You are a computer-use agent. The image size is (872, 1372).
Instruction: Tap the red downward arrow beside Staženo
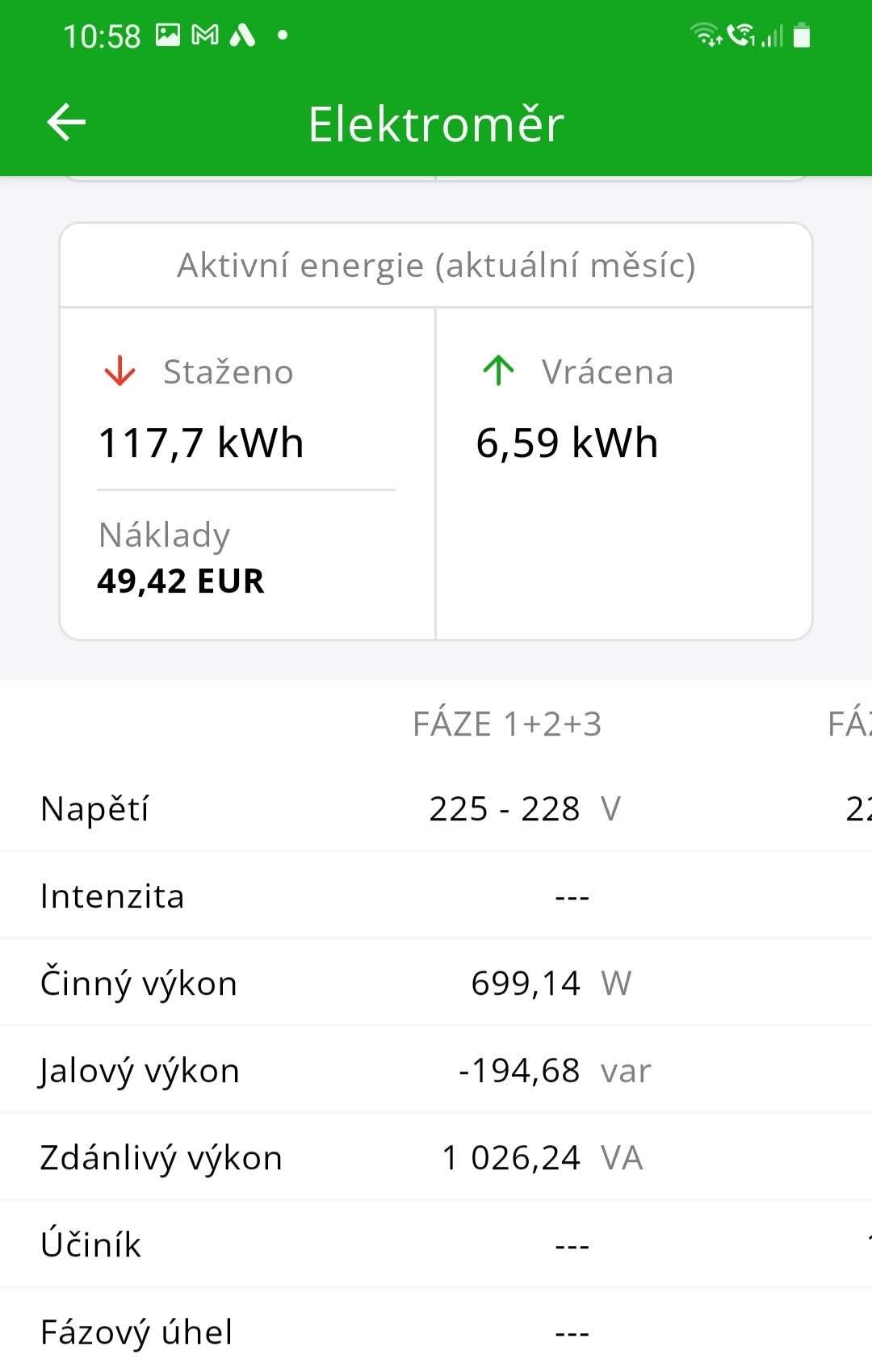point(119,372)
